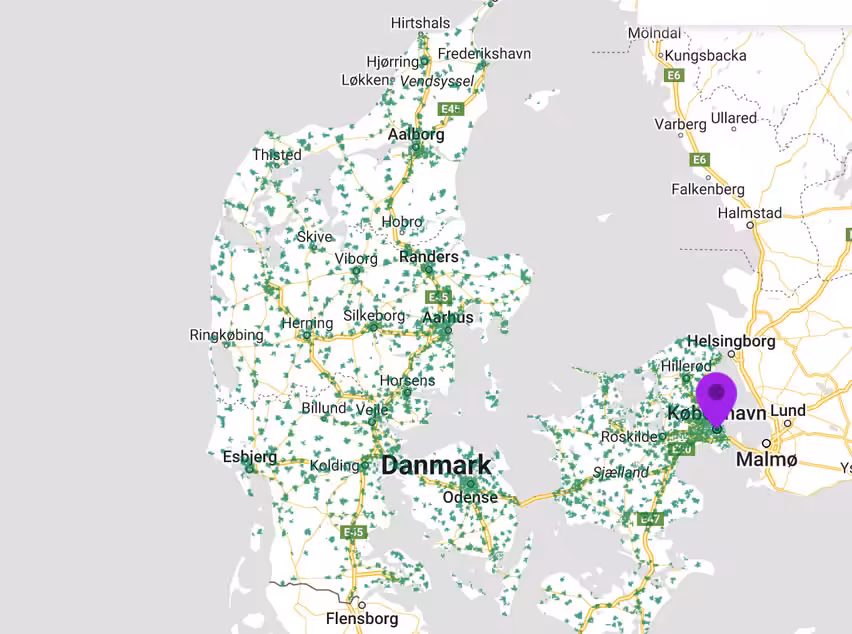The image size is (852, 634).
Task: Click the Malmö city label
Action: (765, 458)
